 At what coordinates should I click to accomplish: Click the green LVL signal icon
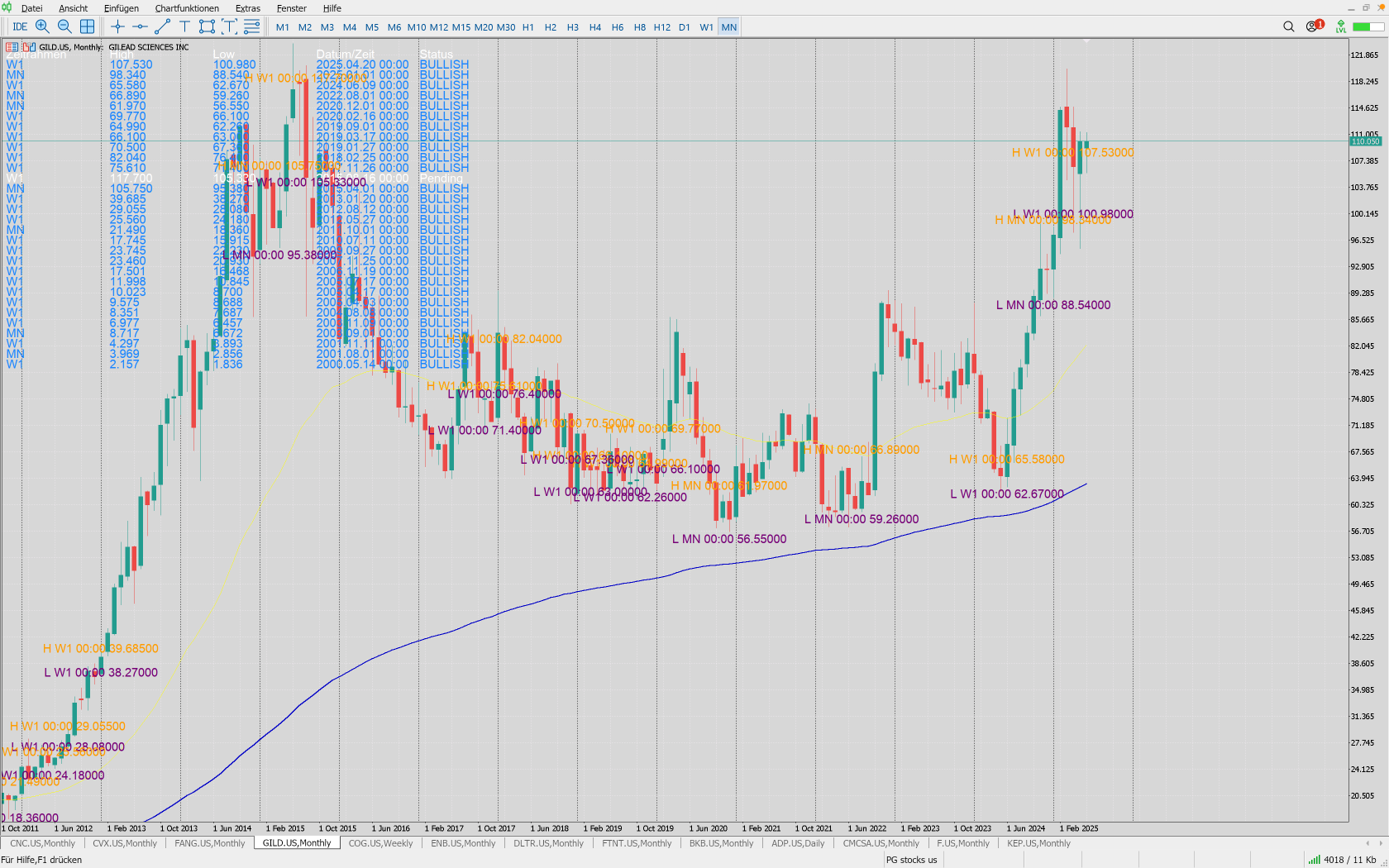tap(1341, 27)
